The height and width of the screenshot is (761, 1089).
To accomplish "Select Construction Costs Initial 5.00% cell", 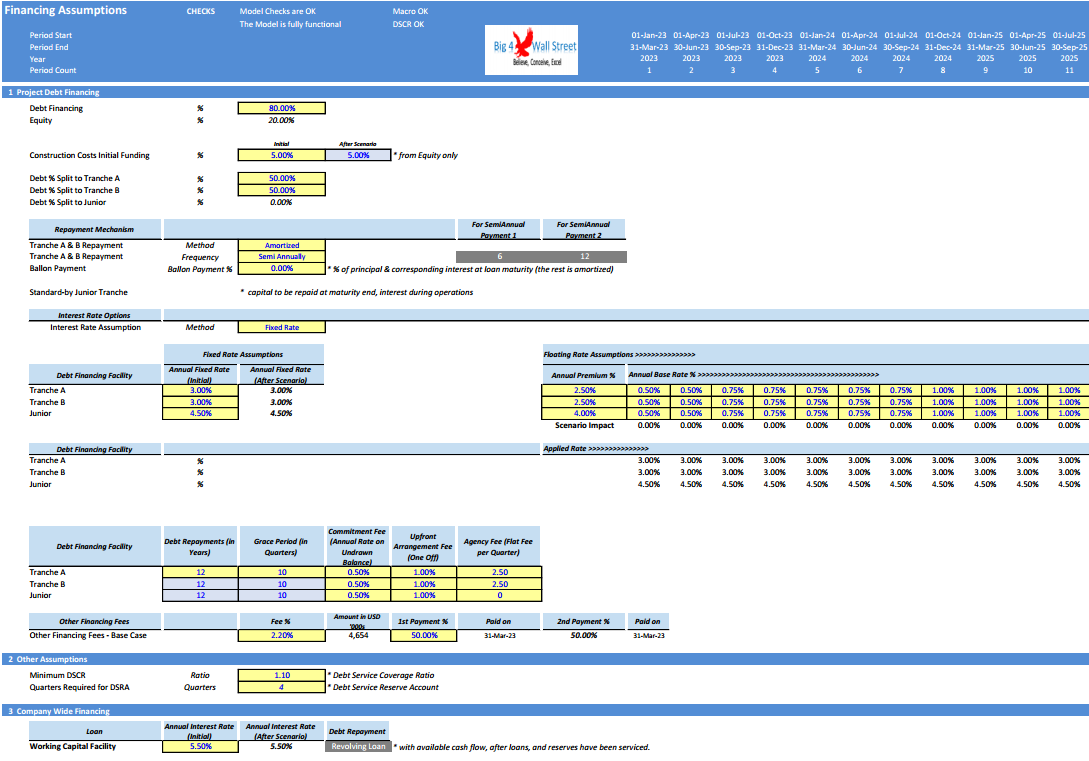I will 281,156.
